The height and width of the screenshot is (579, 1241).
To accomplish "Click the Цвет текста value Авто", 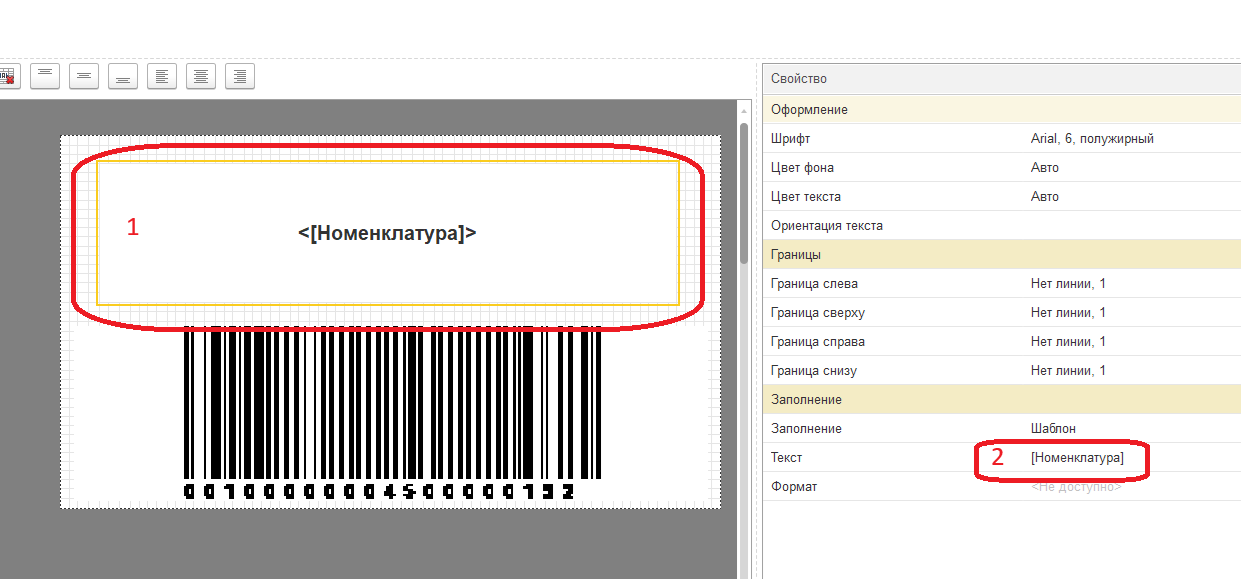I will [1045, 197].
